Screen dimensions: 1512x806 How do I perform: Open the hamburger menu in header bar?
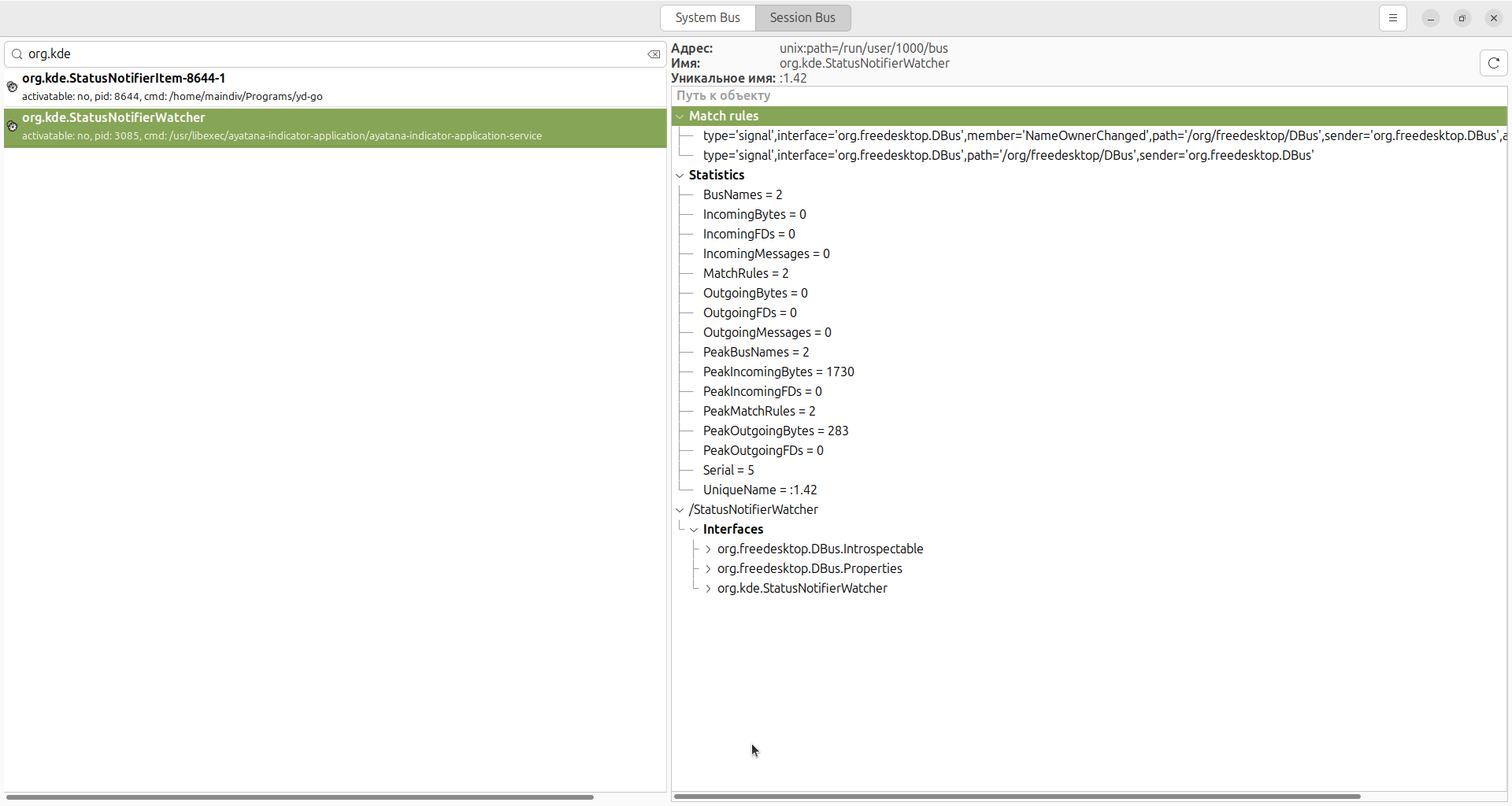(x=1393, y=18)
